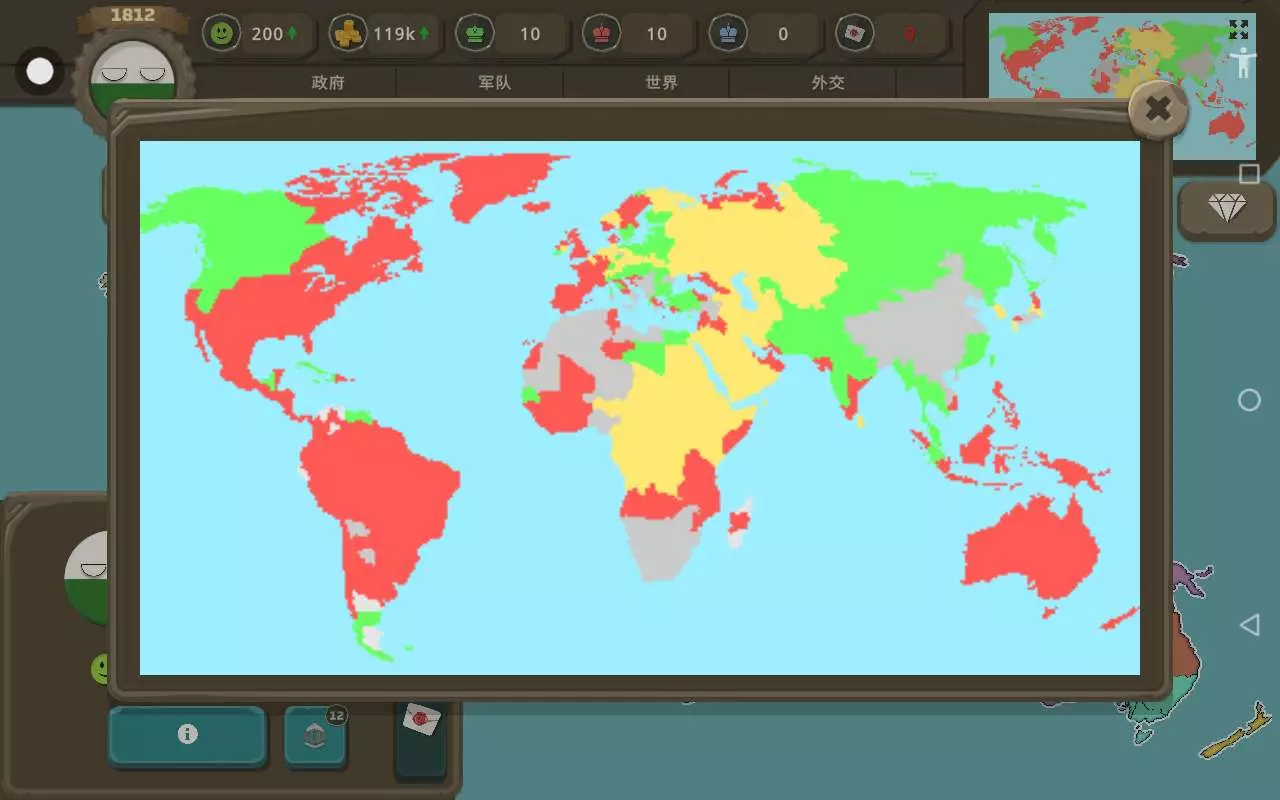Click the white circle button at top-left
The width and height of the screenshot is (1280, 800).
(x=40, y=71)
